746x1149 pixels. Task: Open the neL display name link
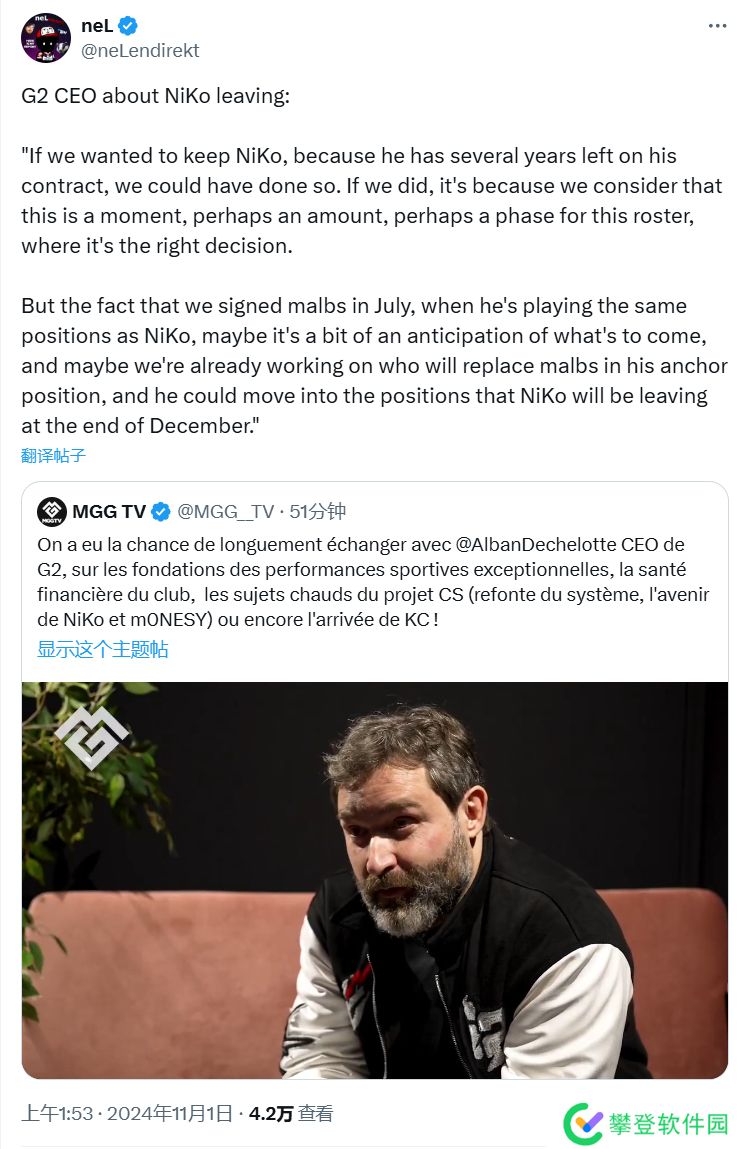pos(97,27)
